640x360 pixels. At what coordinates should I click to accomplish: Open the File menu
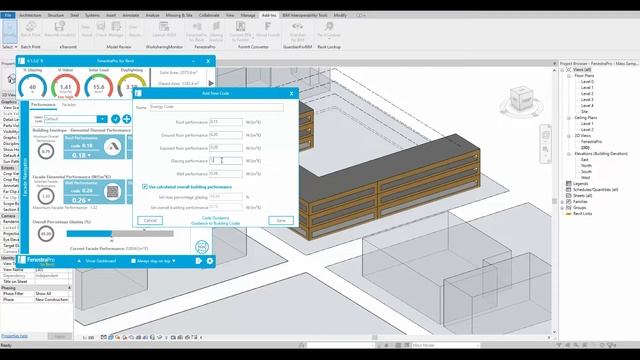(x=8, y=15)
